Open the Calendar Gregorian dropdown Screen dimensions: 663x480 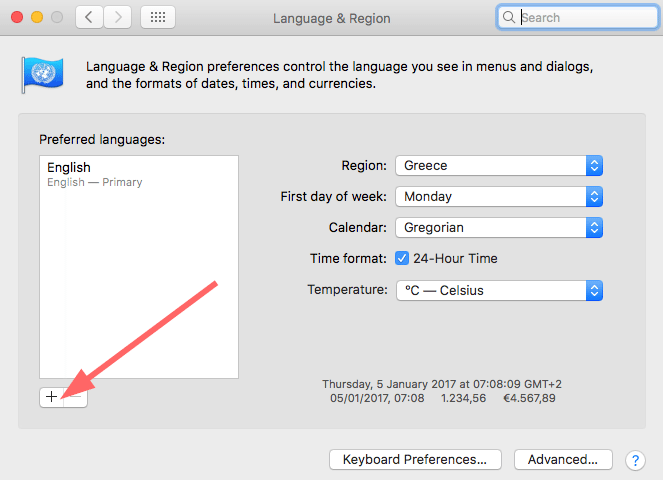(499, 228)
